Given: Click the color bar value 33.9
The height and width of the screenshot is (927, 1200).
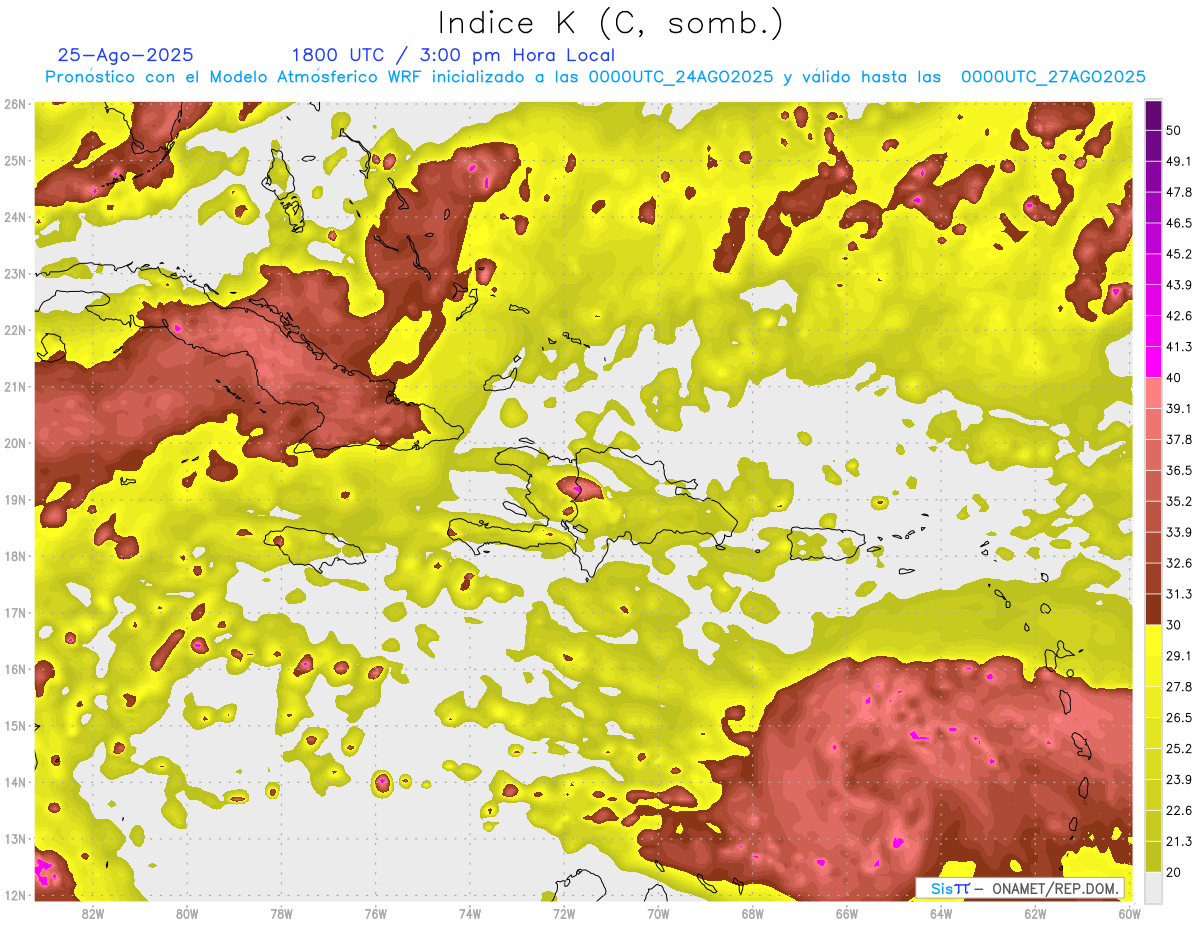Looking at the screenshot, I should click(1179, 532).
